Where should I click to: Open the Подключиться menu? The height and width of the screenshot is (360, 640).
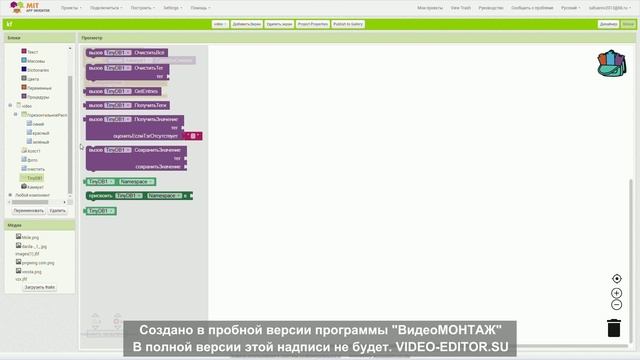click(x=106, y=8)
